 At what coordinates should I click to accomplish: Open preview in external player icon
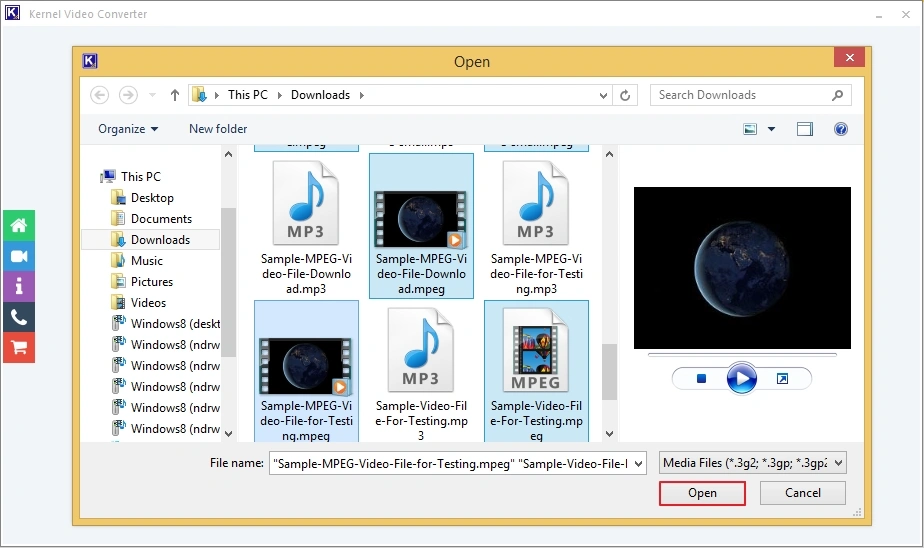click(x=782, y=378)
